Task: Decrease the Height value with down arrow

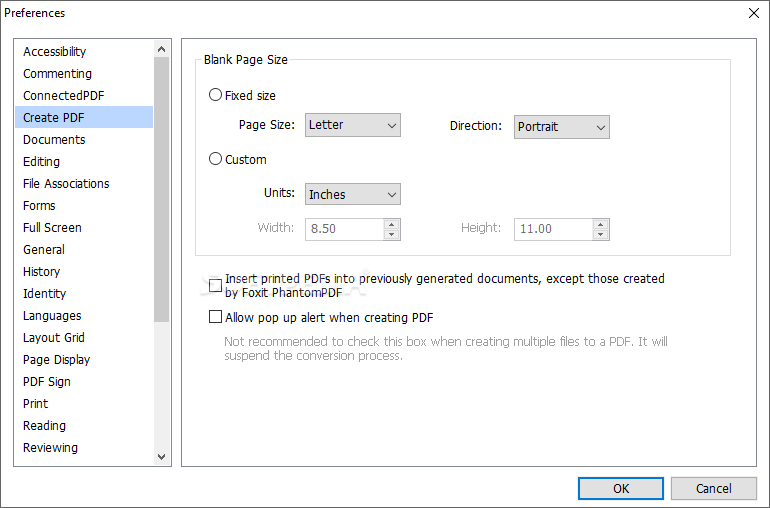Action: click(x=601, y=235)
